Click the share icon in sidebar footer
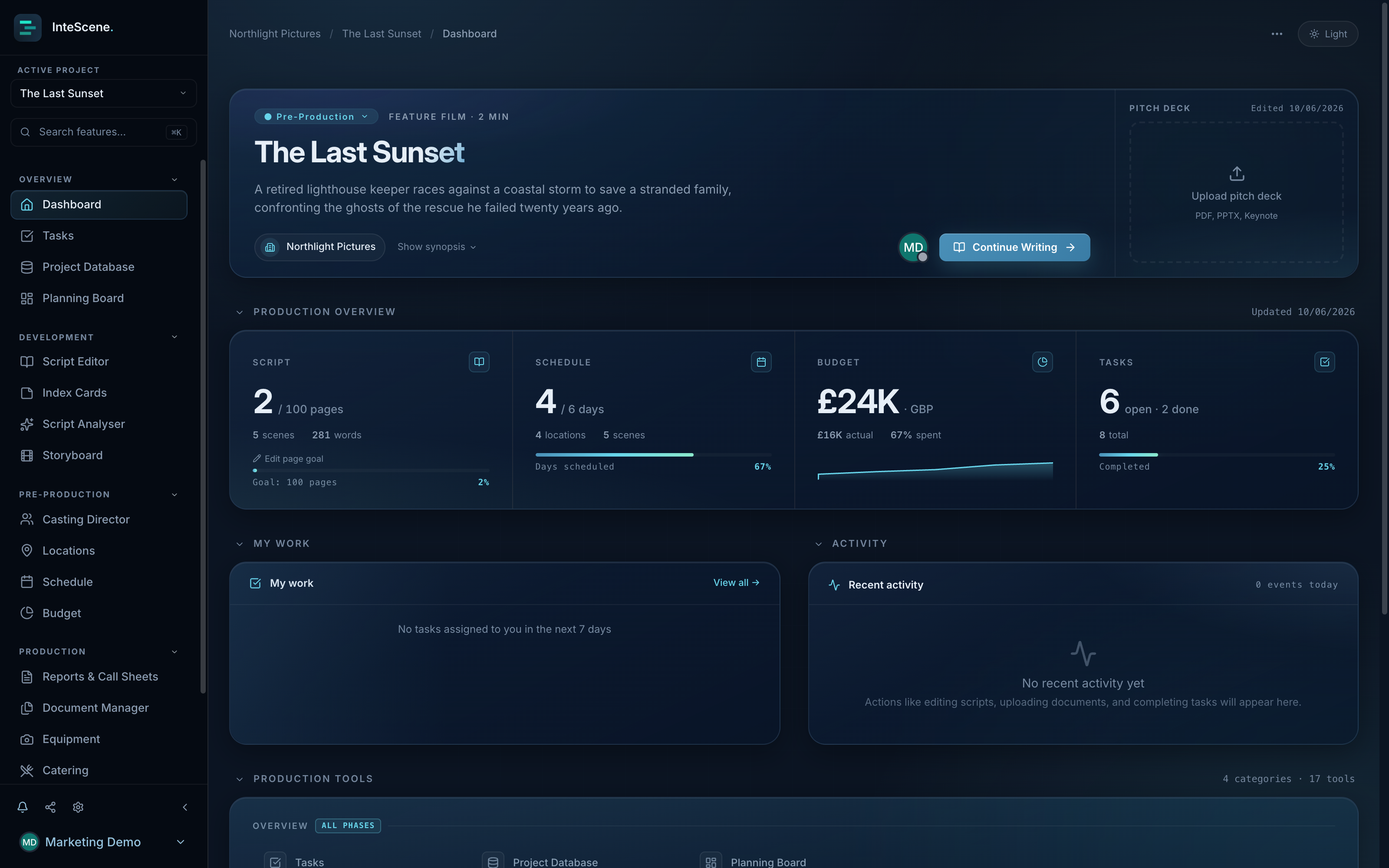Screen dimensions: 1389x868 click(50, 807)
